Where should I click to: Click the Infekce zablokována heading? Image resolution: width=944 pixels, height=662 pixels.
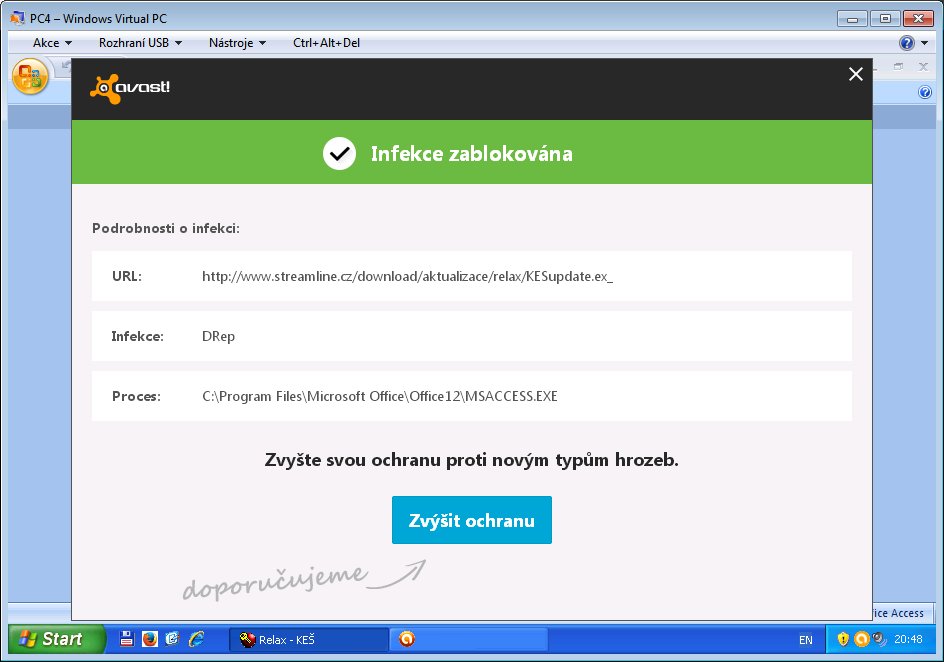pos(471,153)
